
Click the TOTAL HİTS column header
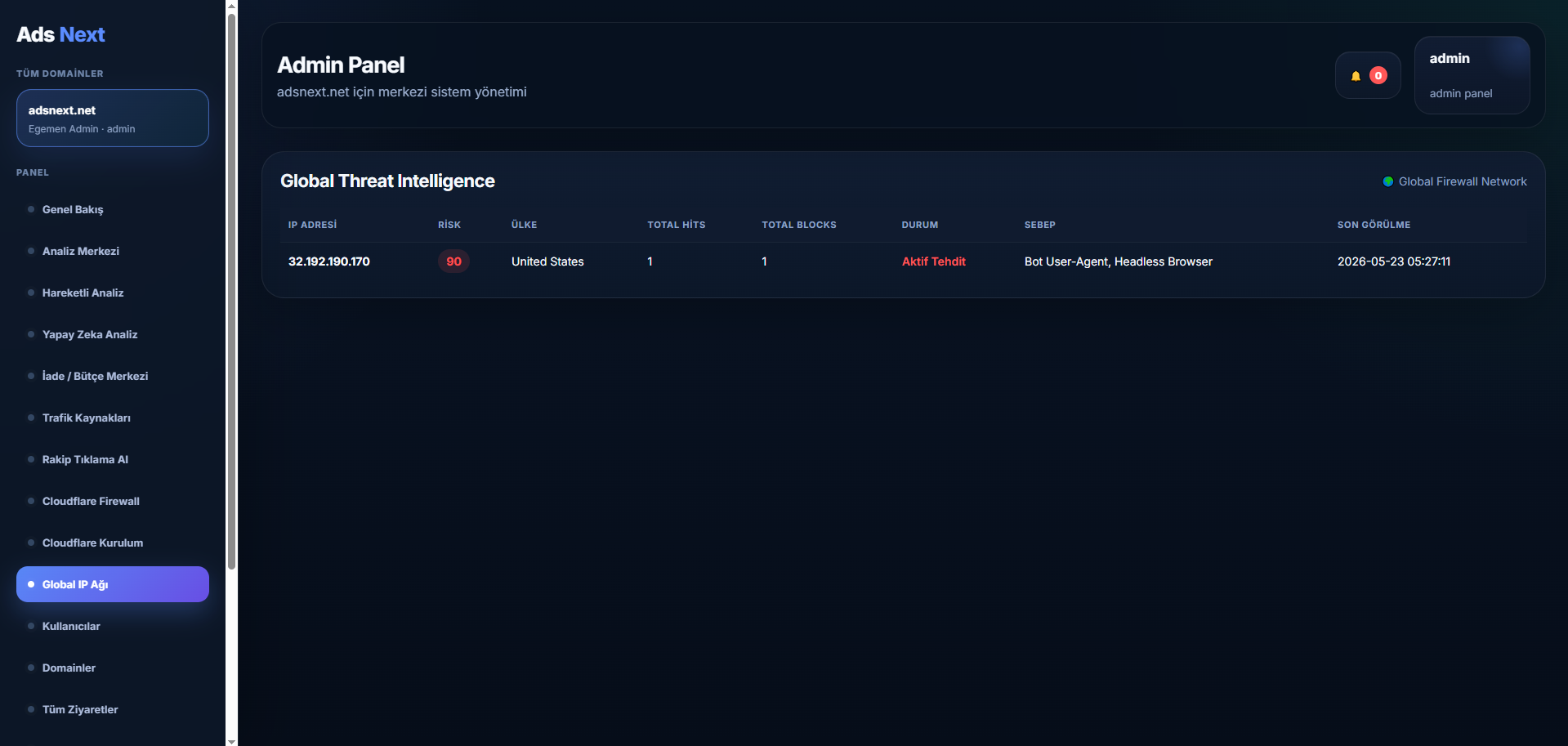point(677,225)
